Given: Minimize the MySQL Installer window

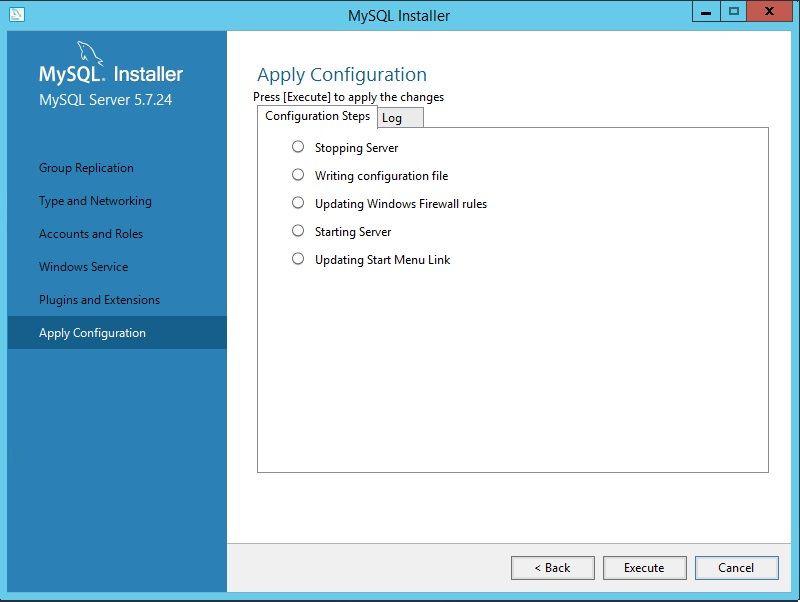Looking at the screenshot, I should [706, 11].
